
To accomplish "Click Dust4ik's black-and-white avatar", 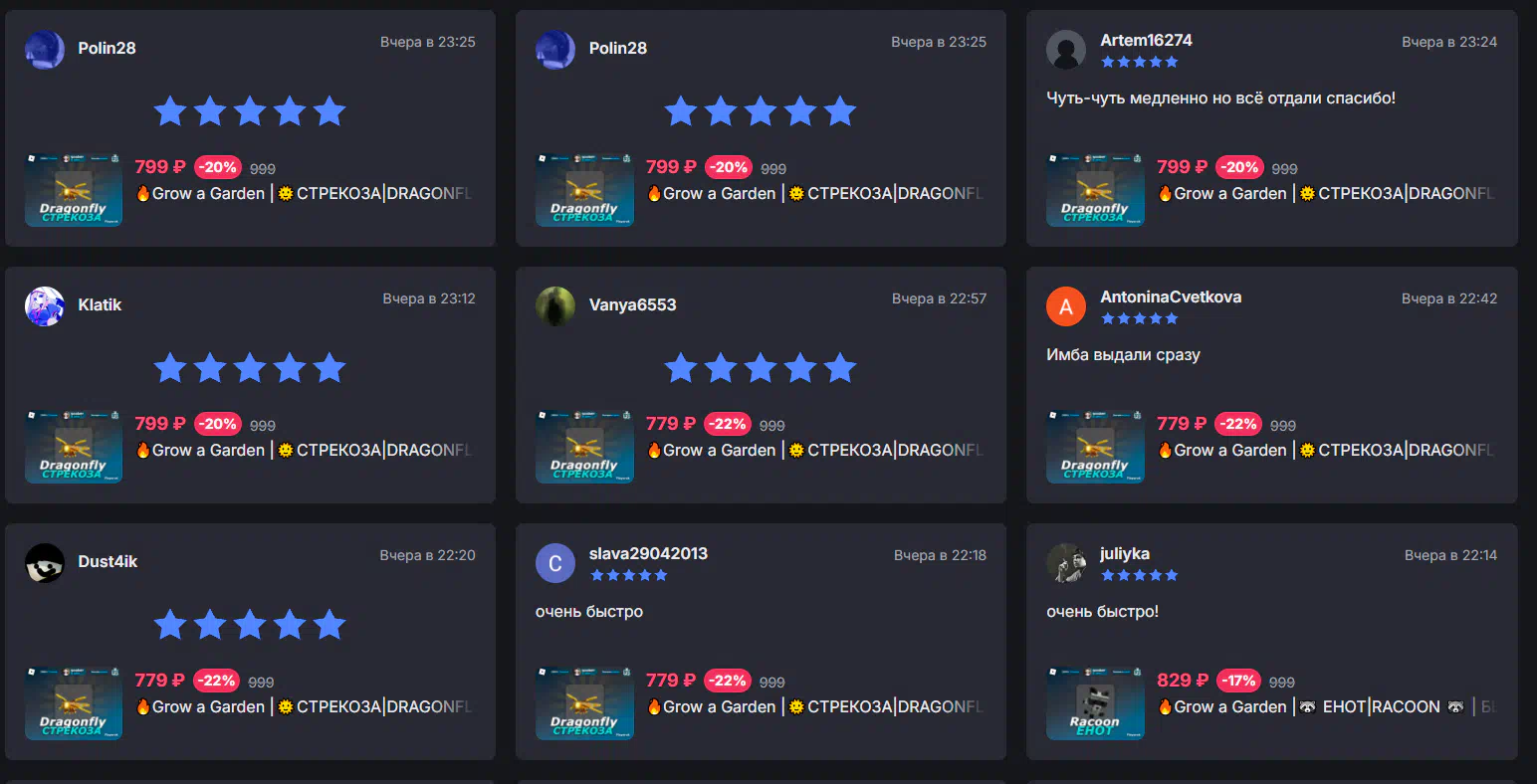I will (45, 563).
